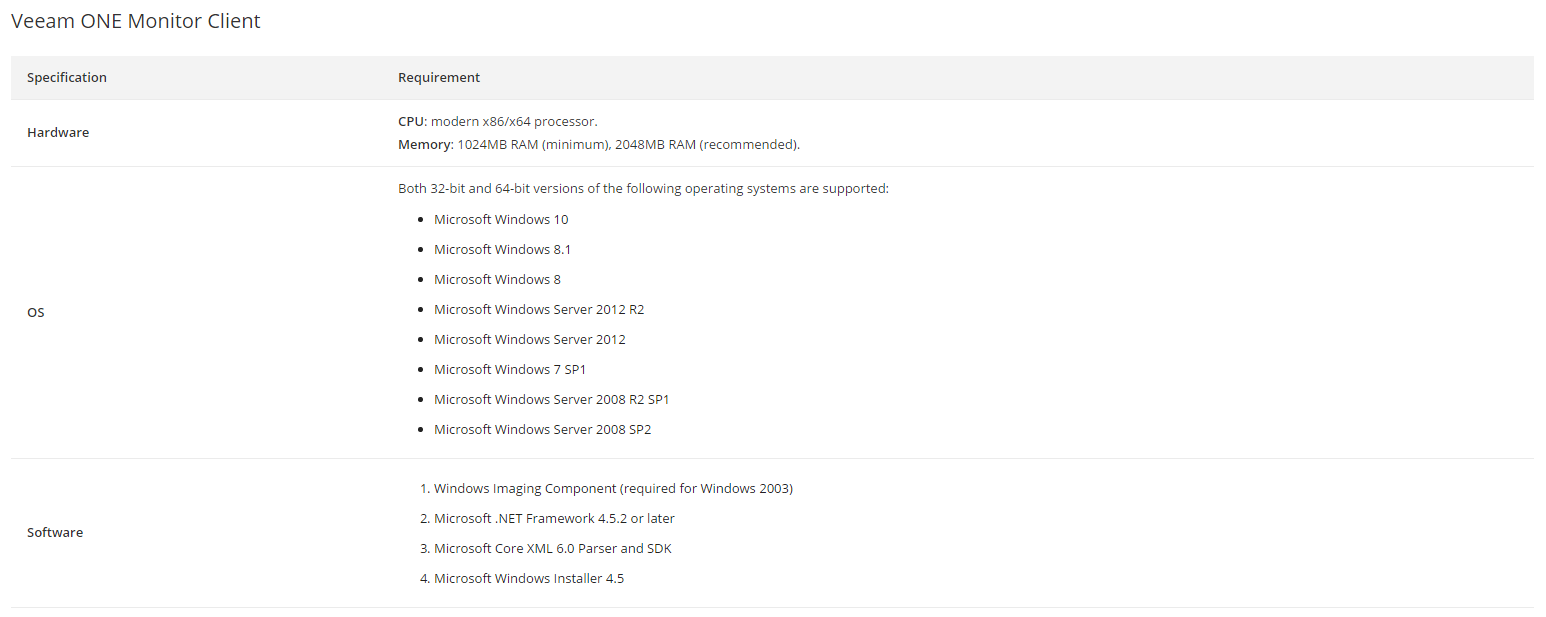Select Windows Server 2008 R2 SP1 item
The width and height of the screenshot is (1546, 617).
pos(552,399)
